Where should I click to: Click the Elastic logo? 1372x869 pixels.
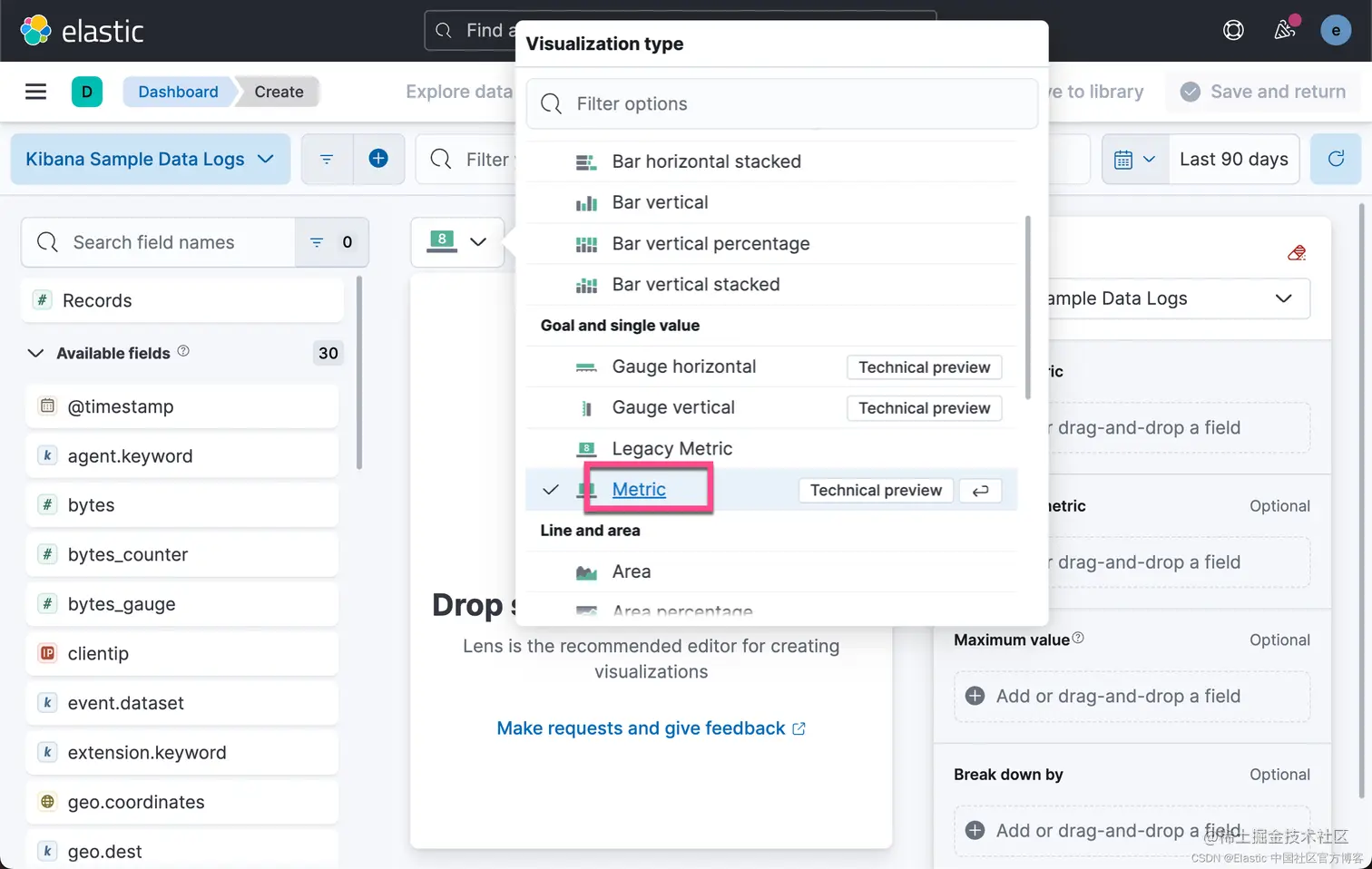[x=82, y=31]
